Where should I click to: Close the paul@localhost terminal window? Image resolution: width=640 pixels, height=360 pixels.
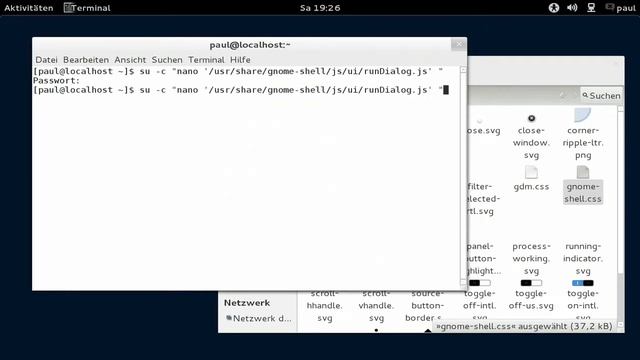click(459, 44)
